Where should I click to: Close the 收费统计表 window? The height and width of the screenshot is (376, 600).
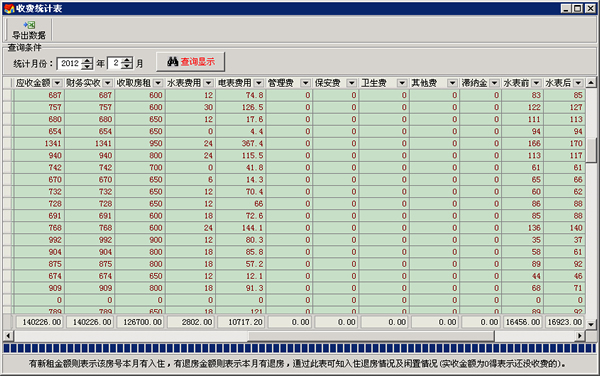click(590, 8)
